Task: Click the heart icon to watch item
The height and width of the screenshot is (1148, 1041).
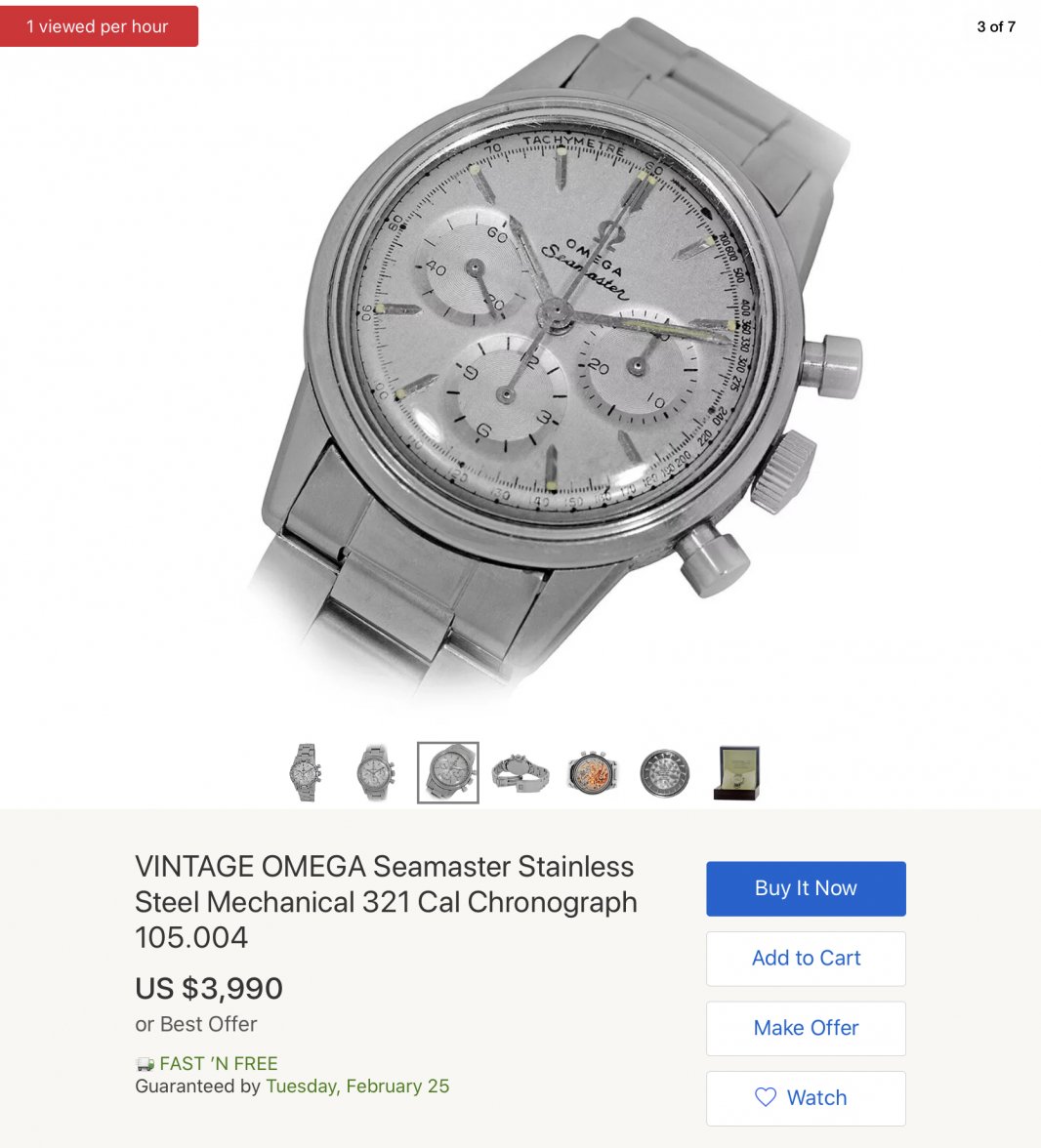Action: [766, 1097]
